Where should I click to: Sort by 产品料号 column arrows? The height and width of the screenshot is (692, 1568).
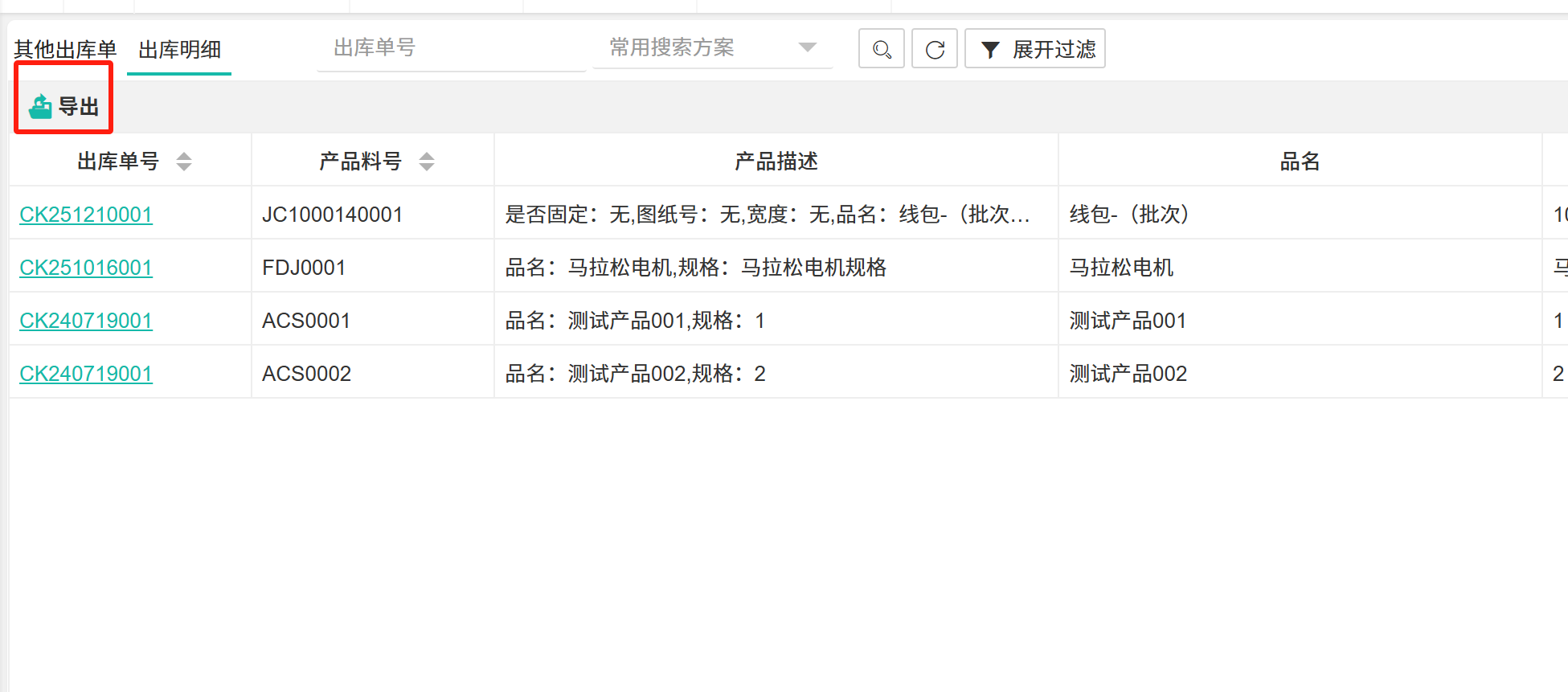click(x=427, y=162)
